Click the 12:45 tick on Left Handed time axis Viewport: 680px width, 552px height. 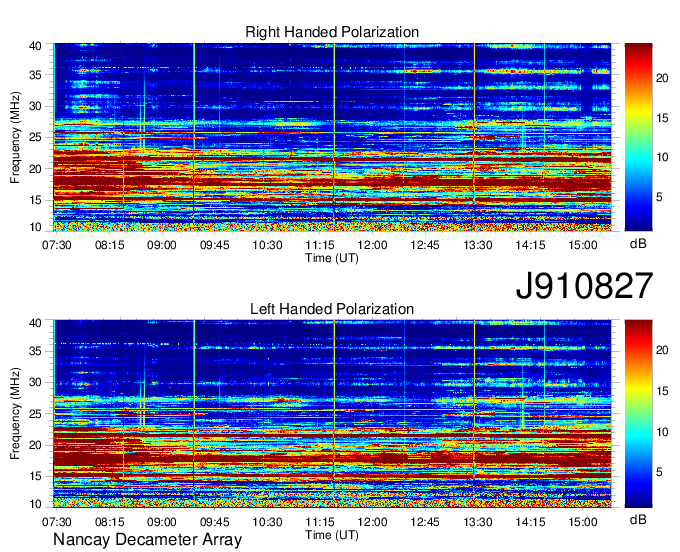click(425, 522)
